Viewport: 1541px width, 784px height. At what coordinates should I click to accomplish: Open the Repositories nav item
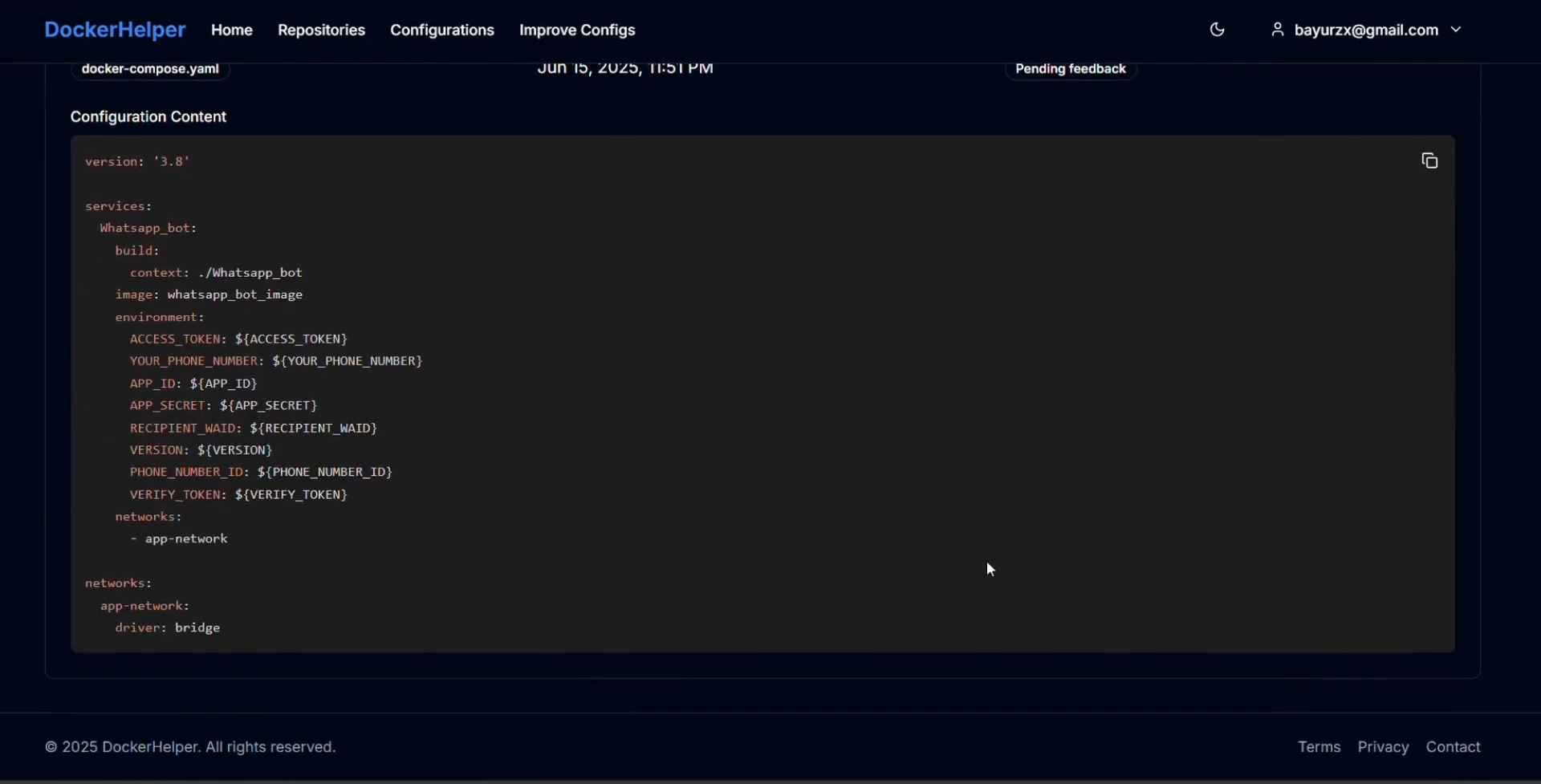click(x=321, y=30)
